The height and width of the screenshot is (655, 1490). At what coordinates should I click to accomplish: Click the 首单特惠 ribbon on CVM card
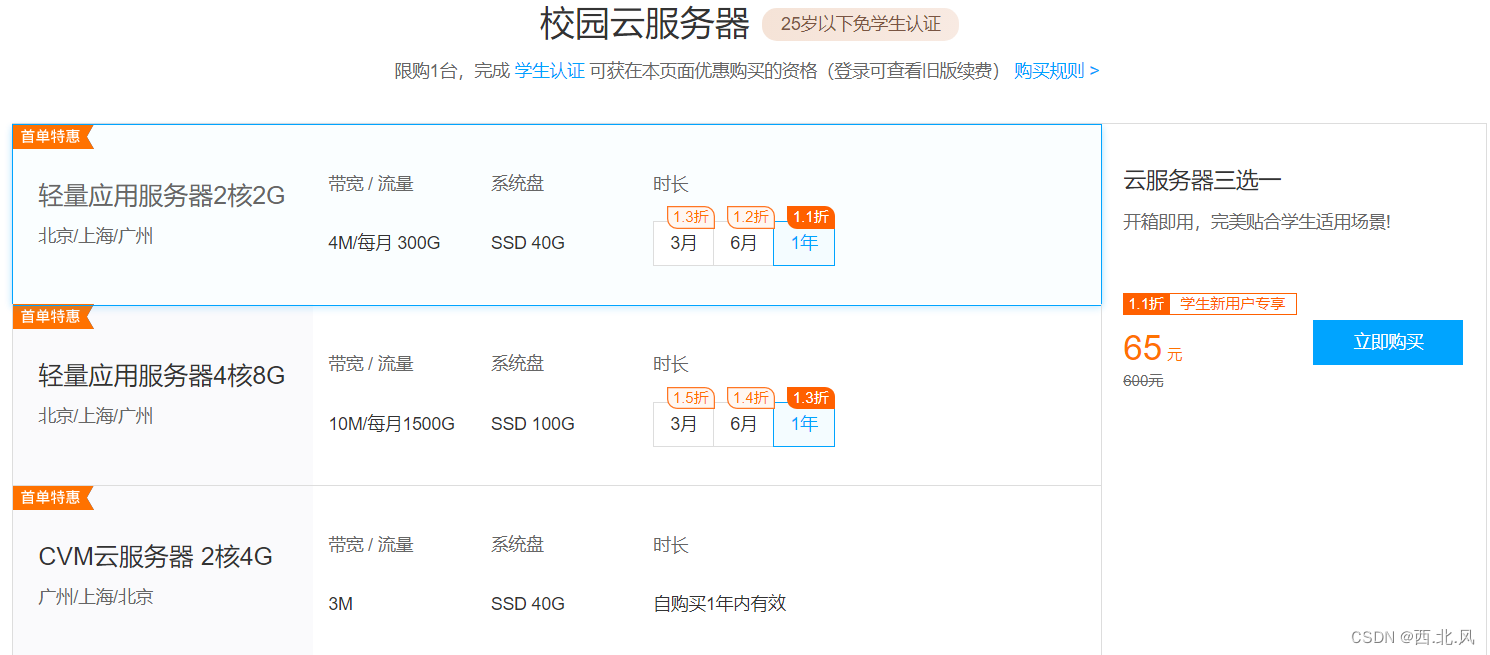pos(52,497)
